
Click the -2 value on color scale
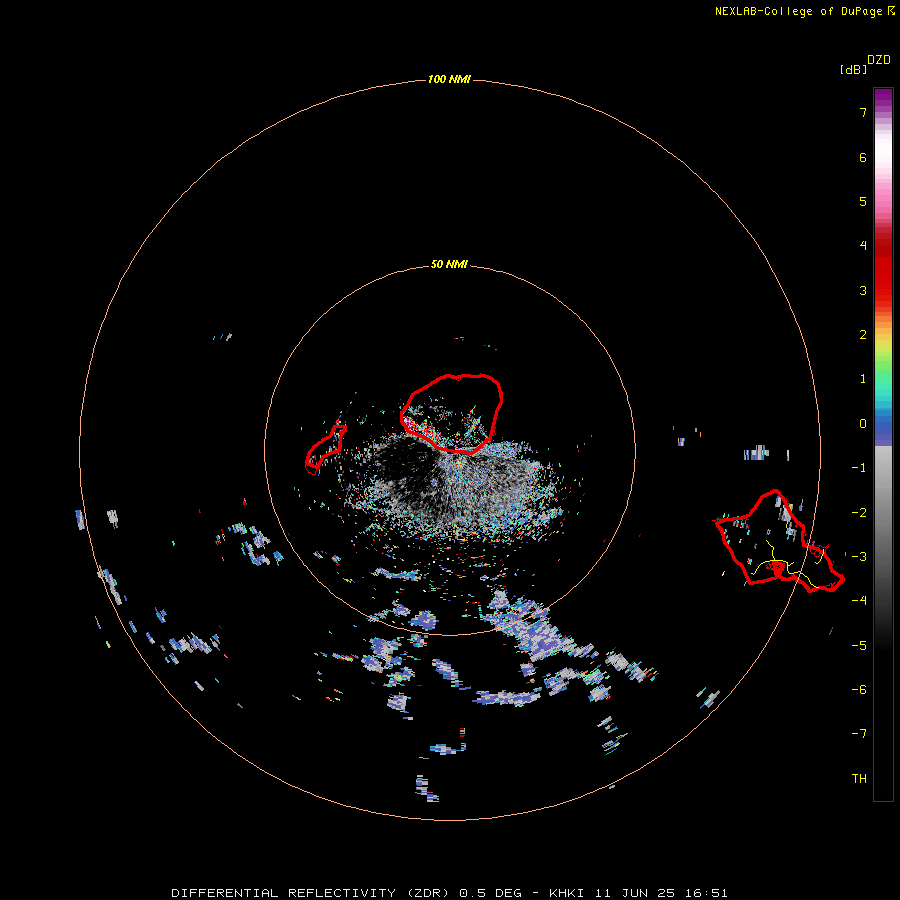coord(859,513)
